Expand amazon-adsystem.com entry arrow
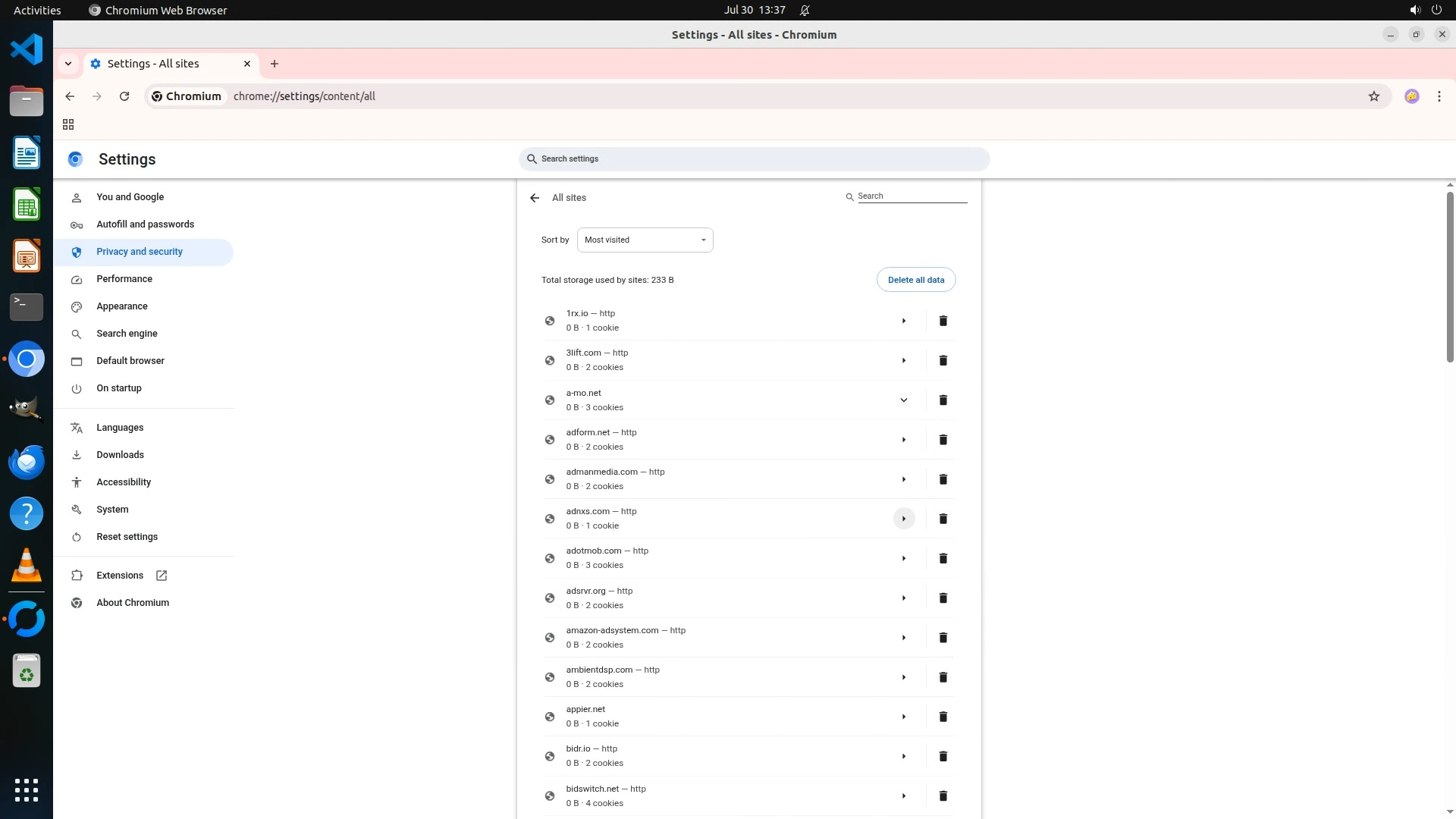The width and height of the screenshot is (1456, 819). click(903, 638)
